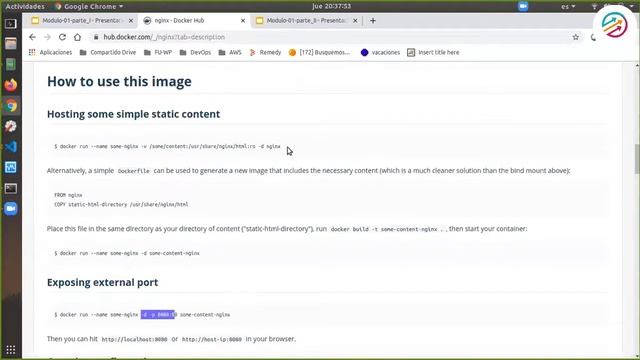Click the 'FROM nginx' code line
Screen dimensions: 640x360
(68, 195)
